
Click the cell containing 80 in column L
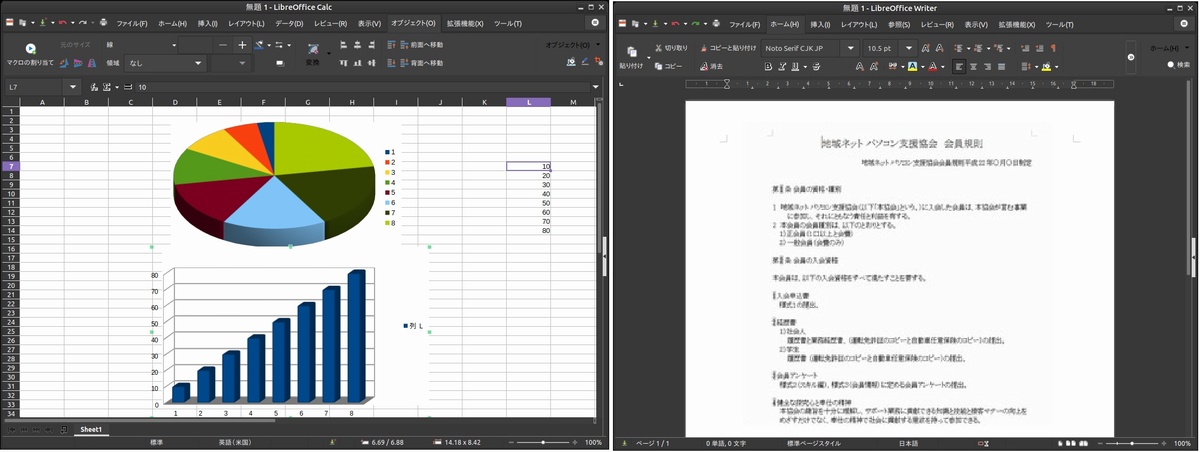tap(528, 230)
